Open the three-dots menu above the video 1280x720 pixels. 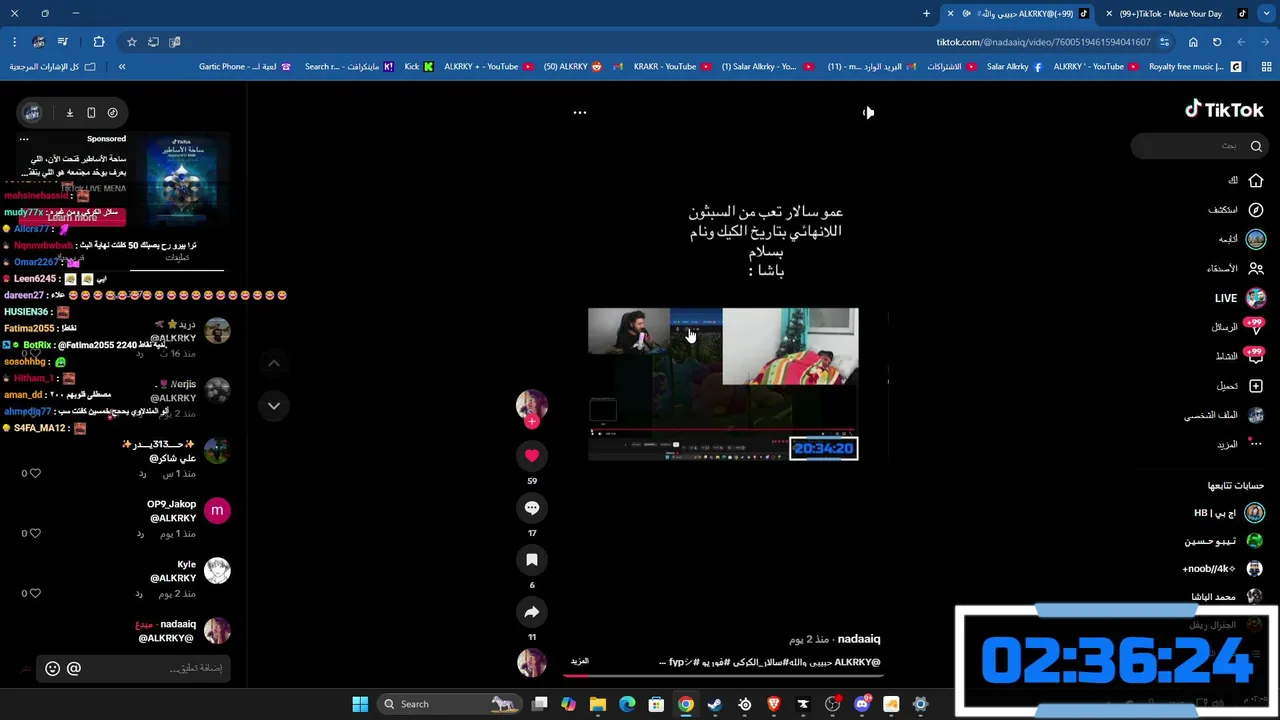(x=579, y=113)
